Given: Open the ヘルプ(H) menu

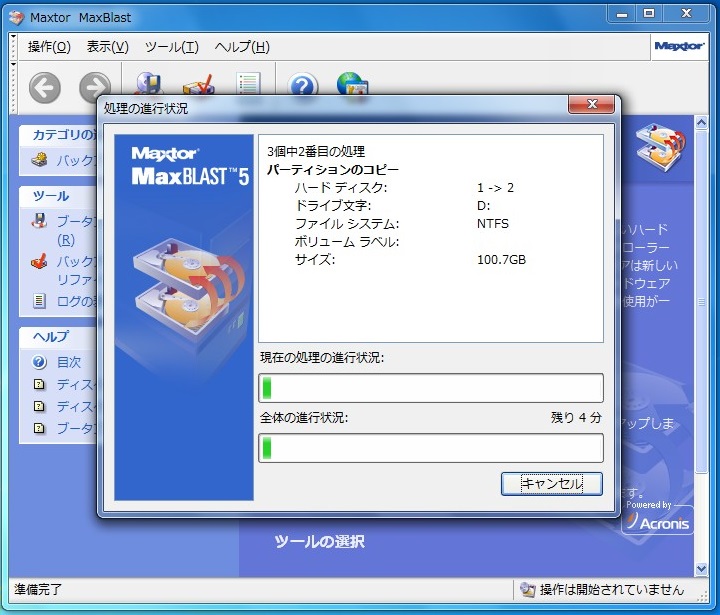Looking at the screenshot, I should [x=242, y=47].
